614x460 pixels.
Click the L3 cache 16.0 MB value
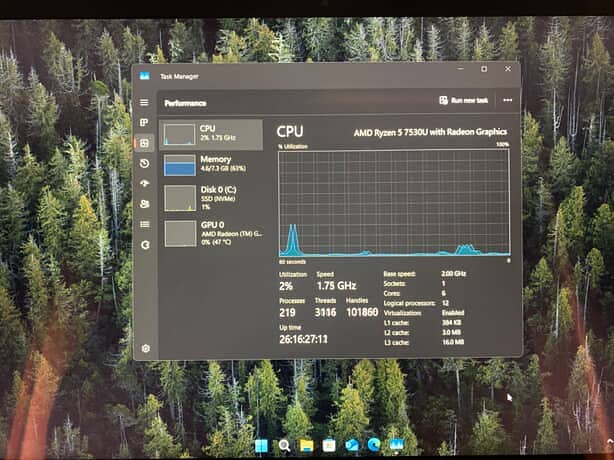pos(453,342)
